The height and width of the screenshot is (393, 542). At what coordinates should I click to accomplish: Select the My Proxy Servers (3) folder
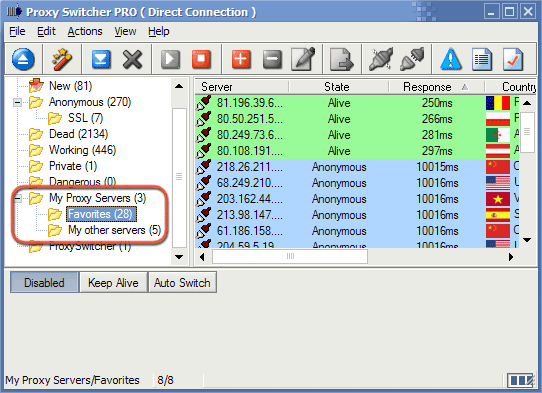coord(97,198)
